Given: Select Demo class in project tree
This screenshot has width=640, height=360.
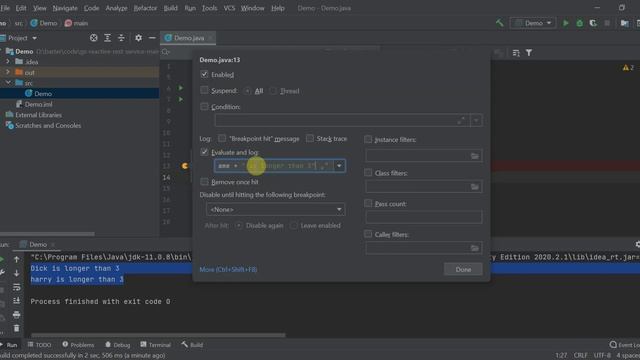Looking at the screenshot, I should pos(43,93).
